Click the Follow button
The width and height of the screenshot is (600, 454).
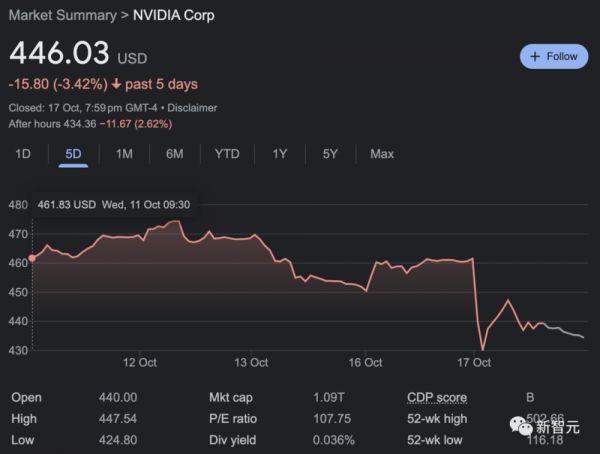pos(553,56)
